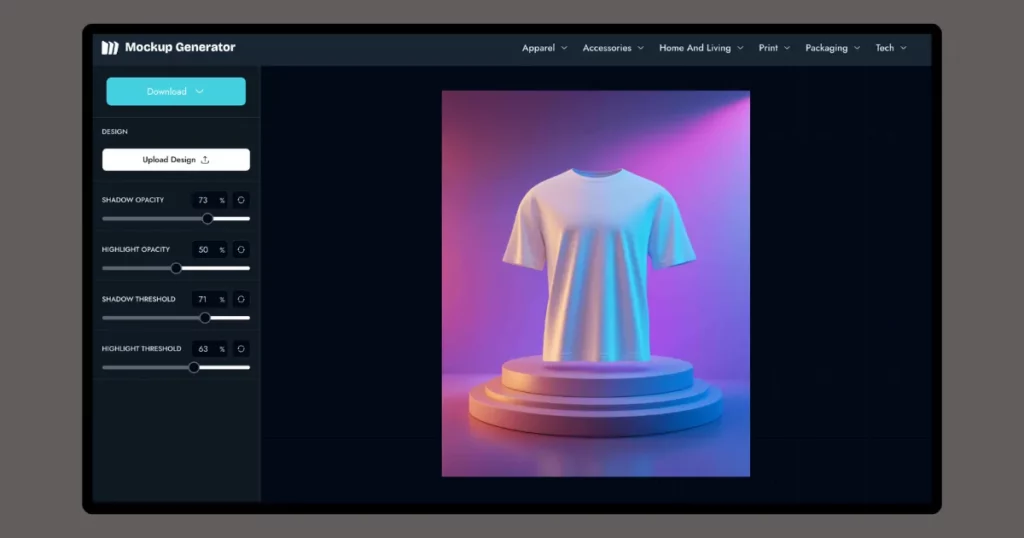The height and width of the screenshot is (538, 1024).
Task: Reset the Highlight Opacity value
Action: 241,249
